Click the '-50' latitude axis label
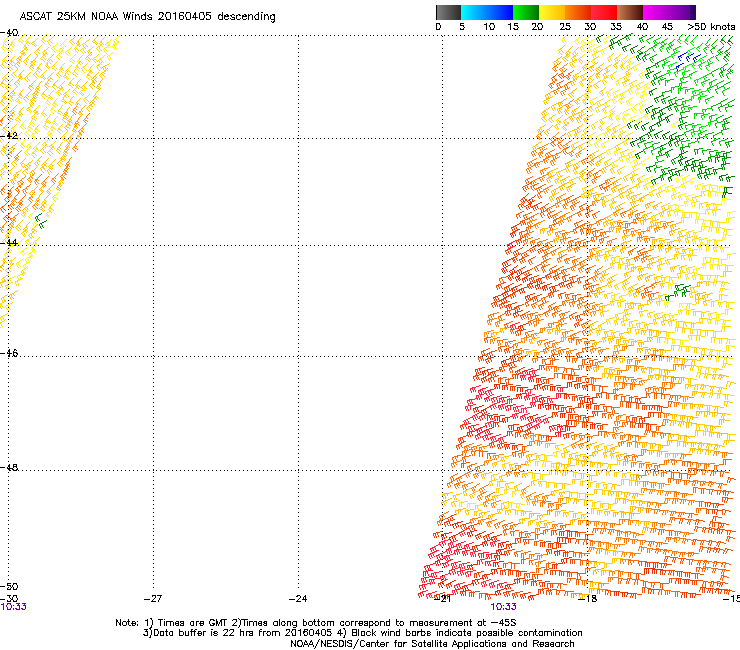 pos(9,586)
